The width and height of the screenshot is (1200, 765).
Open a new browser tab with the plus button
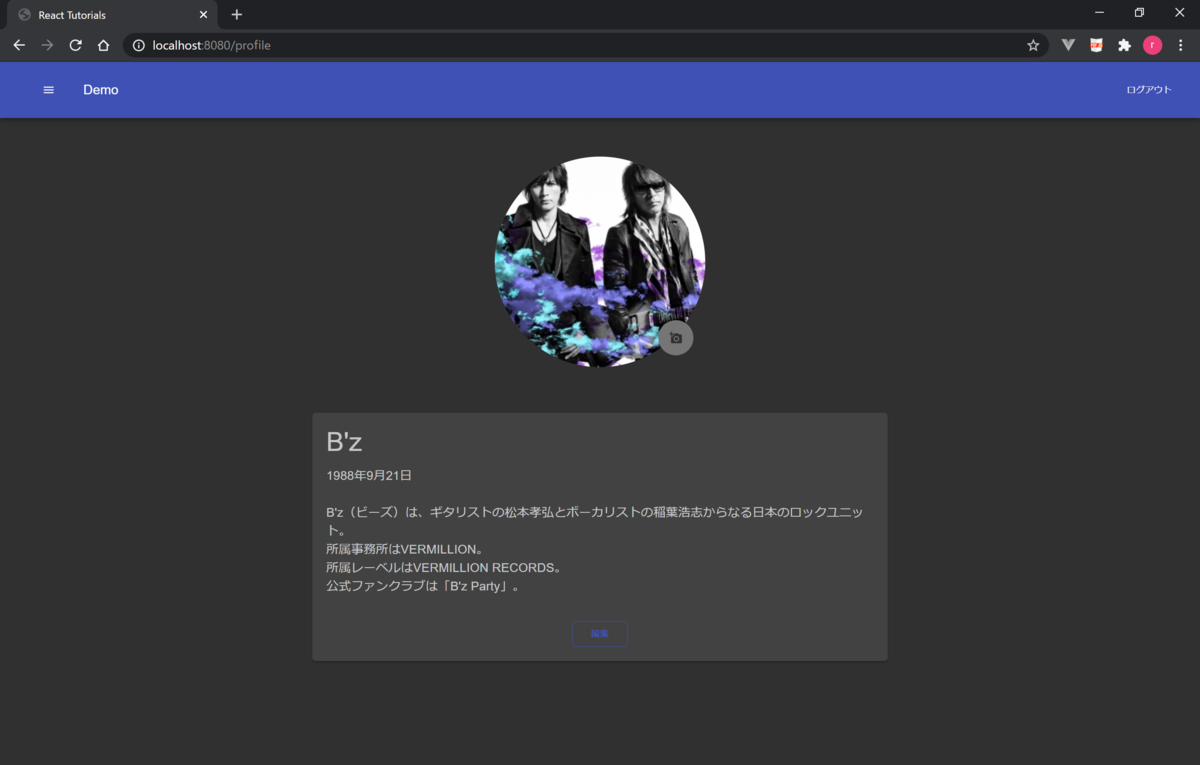click(237, 15)
